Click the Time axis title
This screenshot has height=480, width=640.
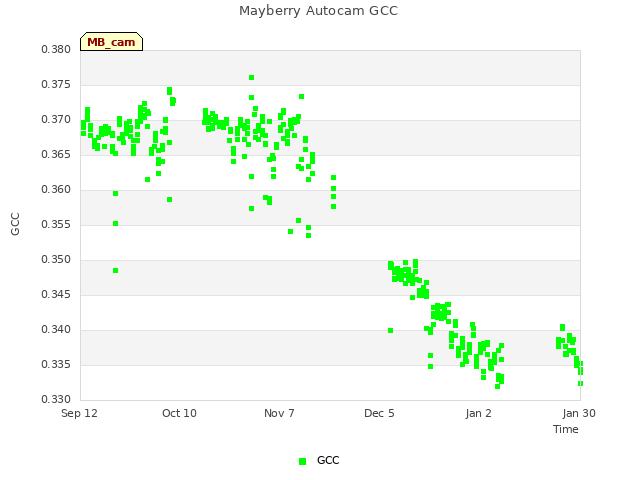click(566, 429)
